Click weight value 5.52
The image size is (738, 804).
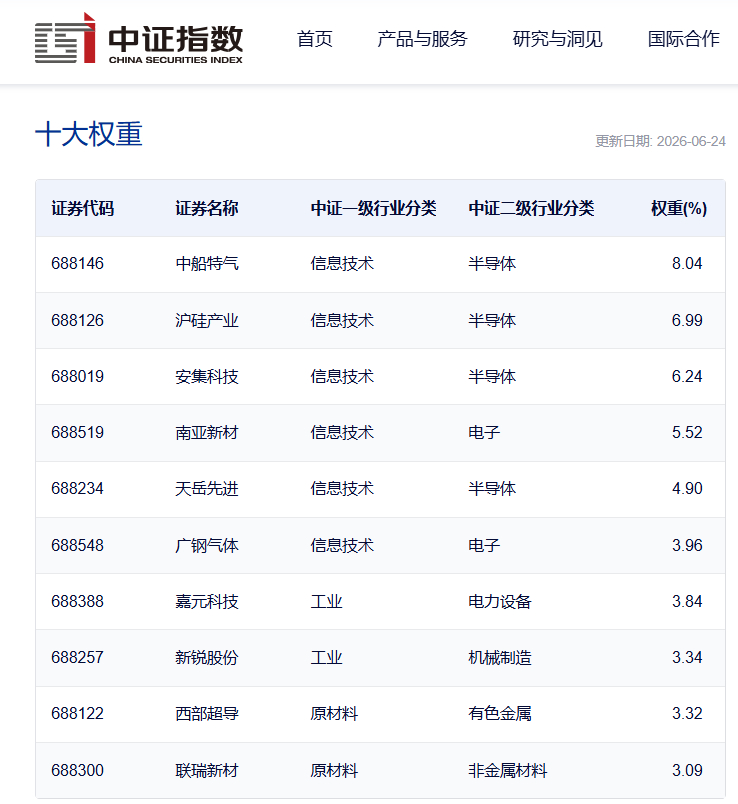[687, 432]
